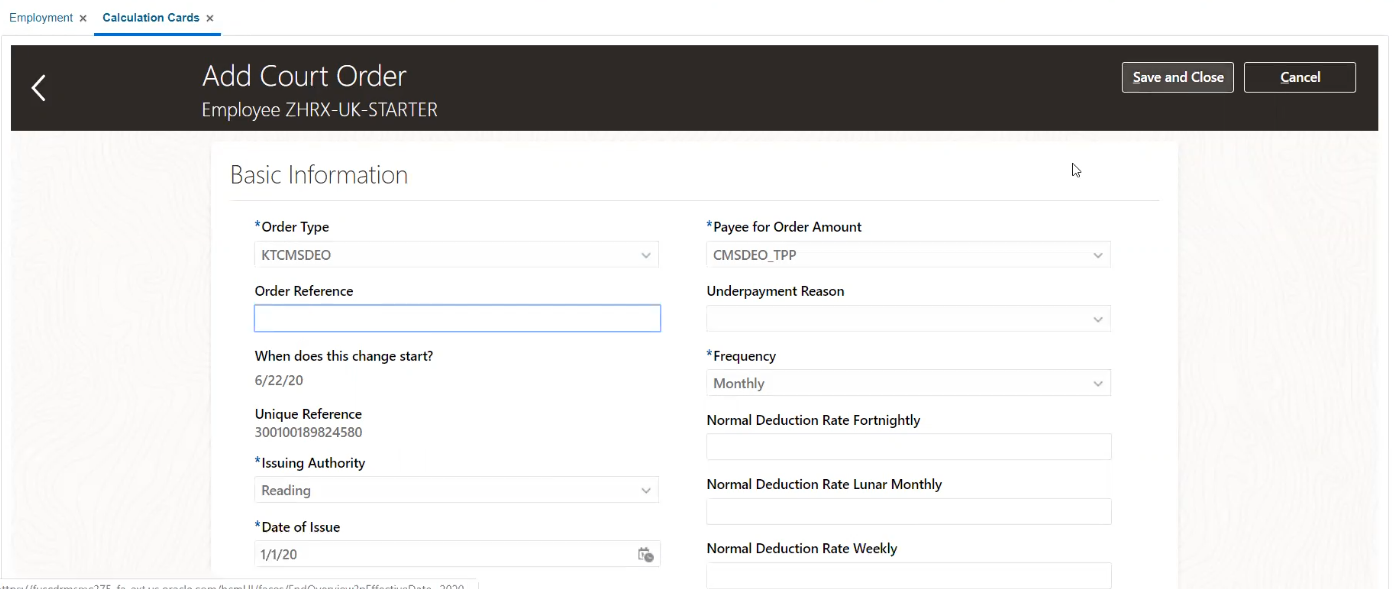Image resolution: width=1394 pixels, height=589 pixels.
Task: Switch to the Employment tab
Action: (41, 18)
